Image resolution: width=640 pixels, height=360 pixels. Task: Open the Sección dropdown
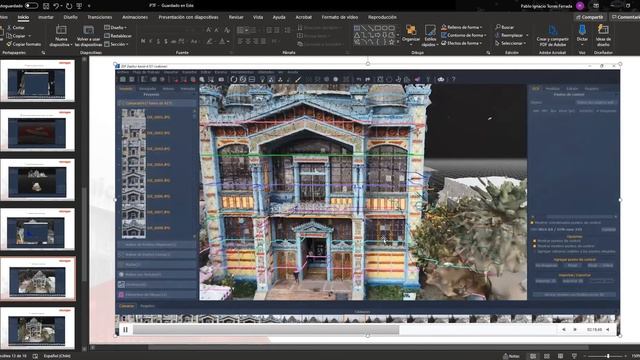pos(116,44)
